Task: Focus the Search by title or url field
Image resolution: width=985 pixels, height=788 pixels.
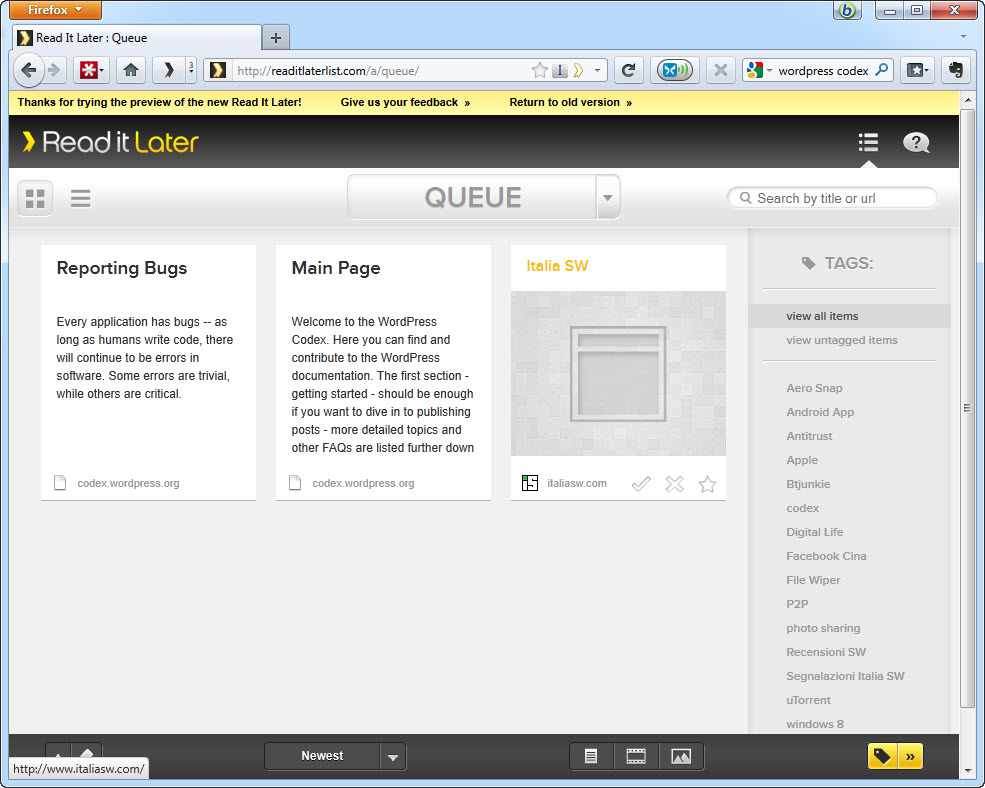Action: coord(832,198)
